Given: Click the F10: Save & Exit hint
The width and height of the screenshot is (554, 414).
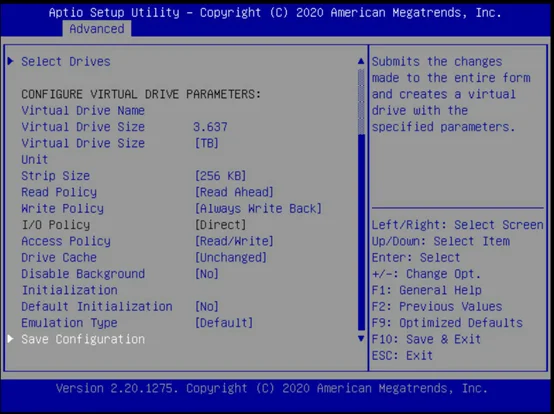Looking at the screenshot, I should coord(426,339).
